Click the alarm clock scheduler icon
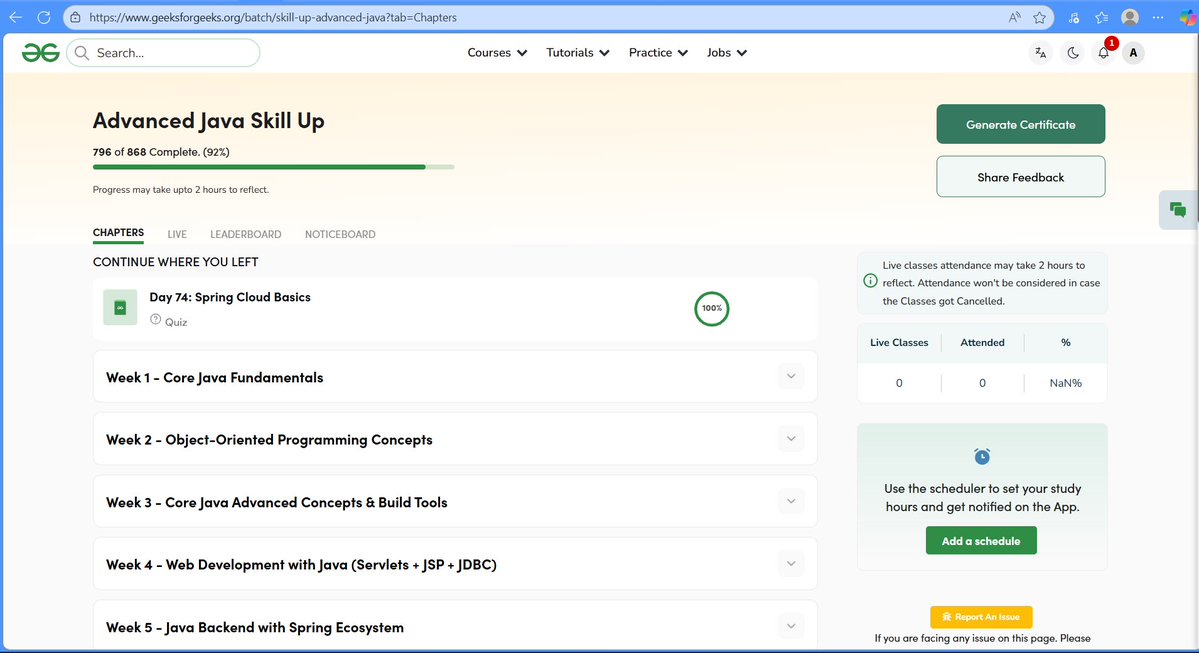The height and width of the screenshot is (653, 1199). (982, 456)
